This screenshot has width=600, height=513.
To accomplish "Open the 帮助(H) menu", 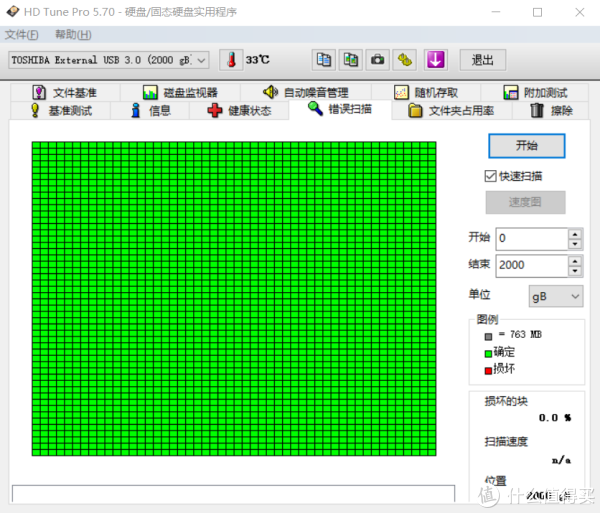I will pyautogui.click(x=73, y=35).
